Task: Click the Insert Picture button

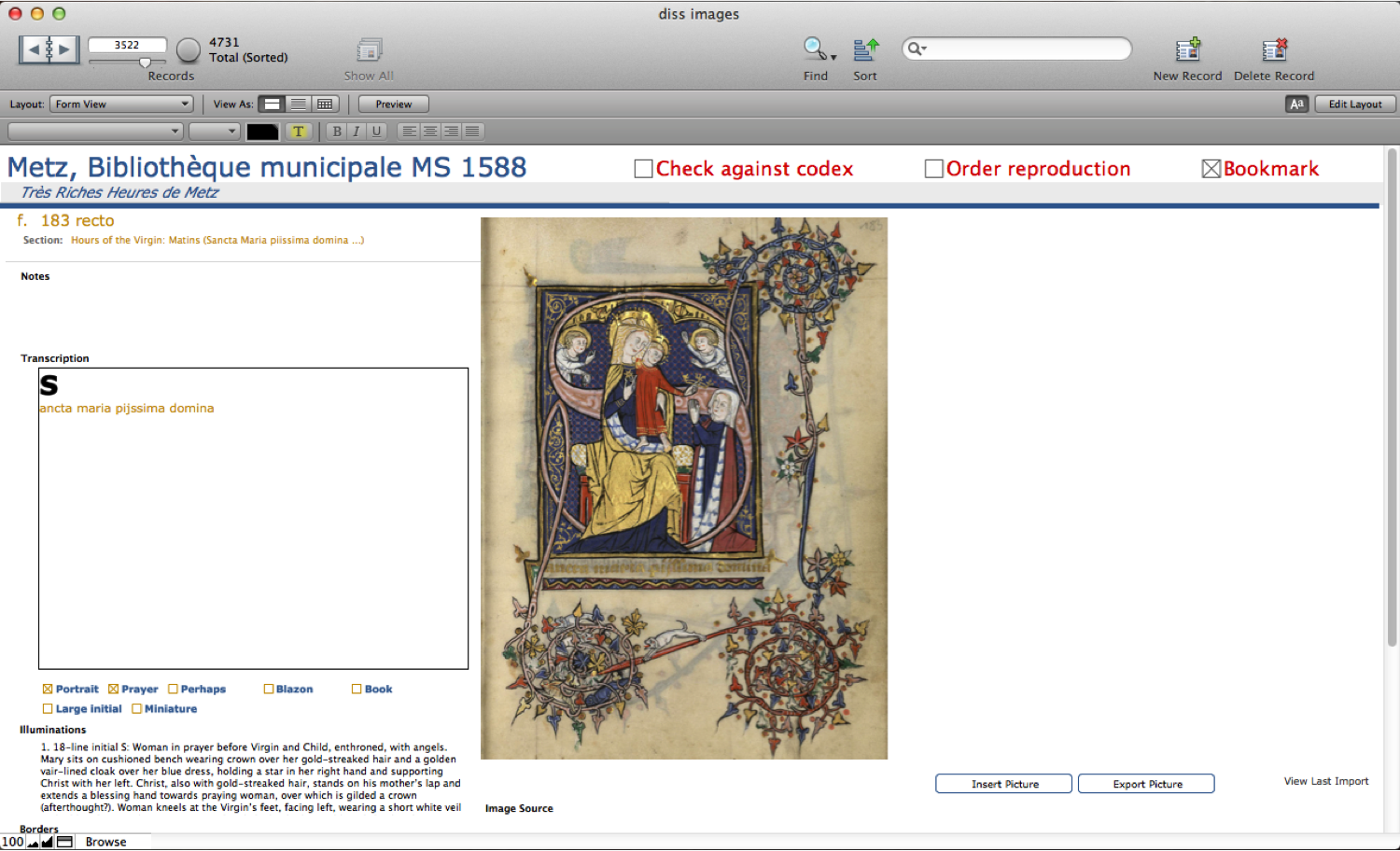Action: point(1004,785)
